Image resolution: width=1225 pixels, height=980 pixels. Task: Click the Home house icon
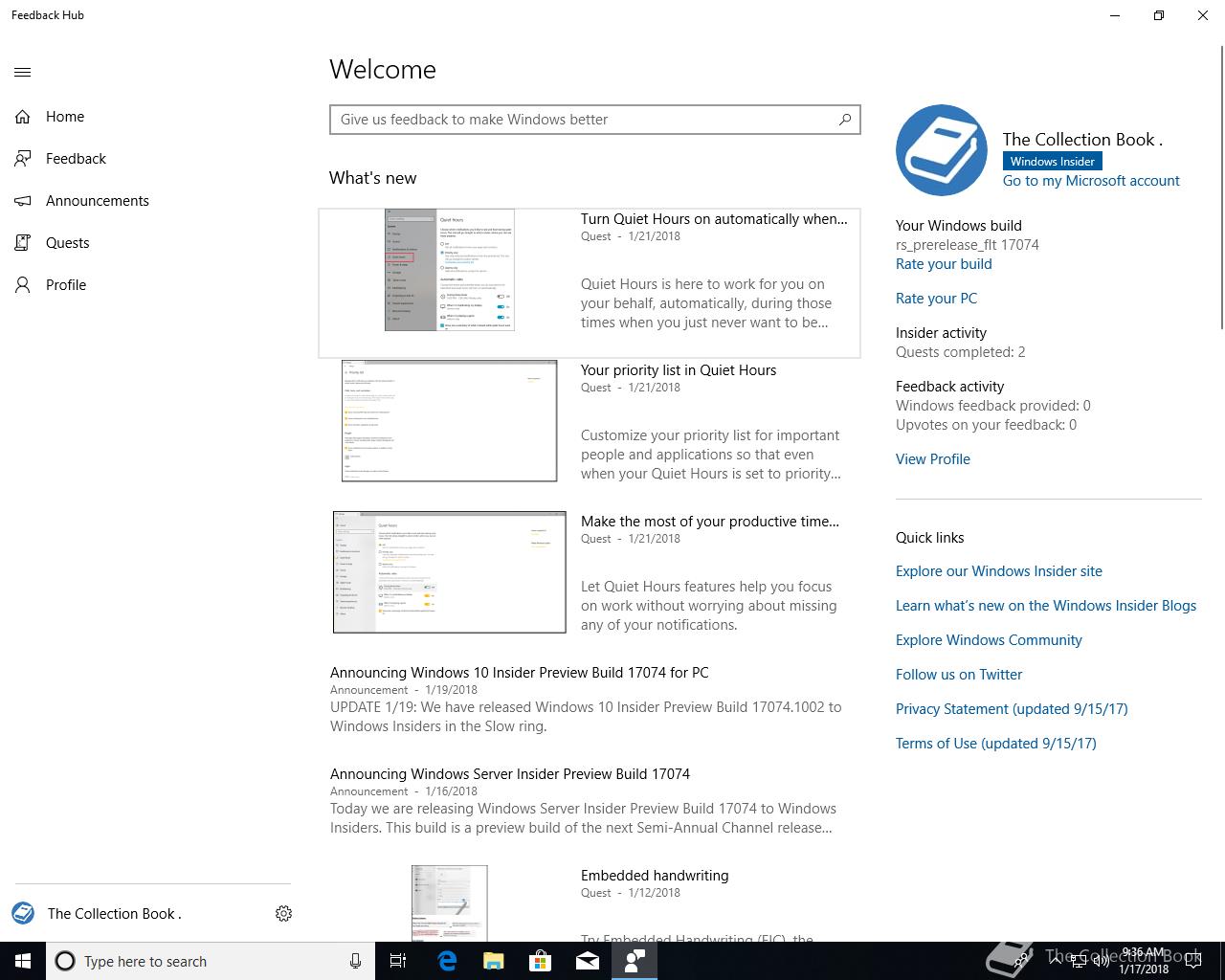[23, 117]
